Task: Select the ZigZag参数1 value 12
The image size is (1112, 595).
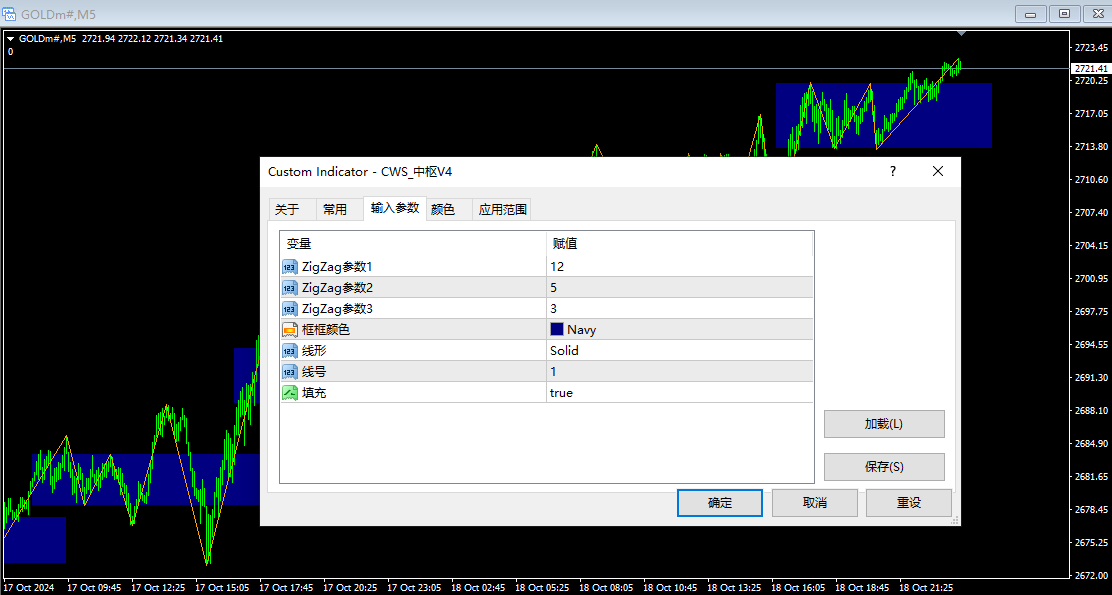Action: pos(679,267)
